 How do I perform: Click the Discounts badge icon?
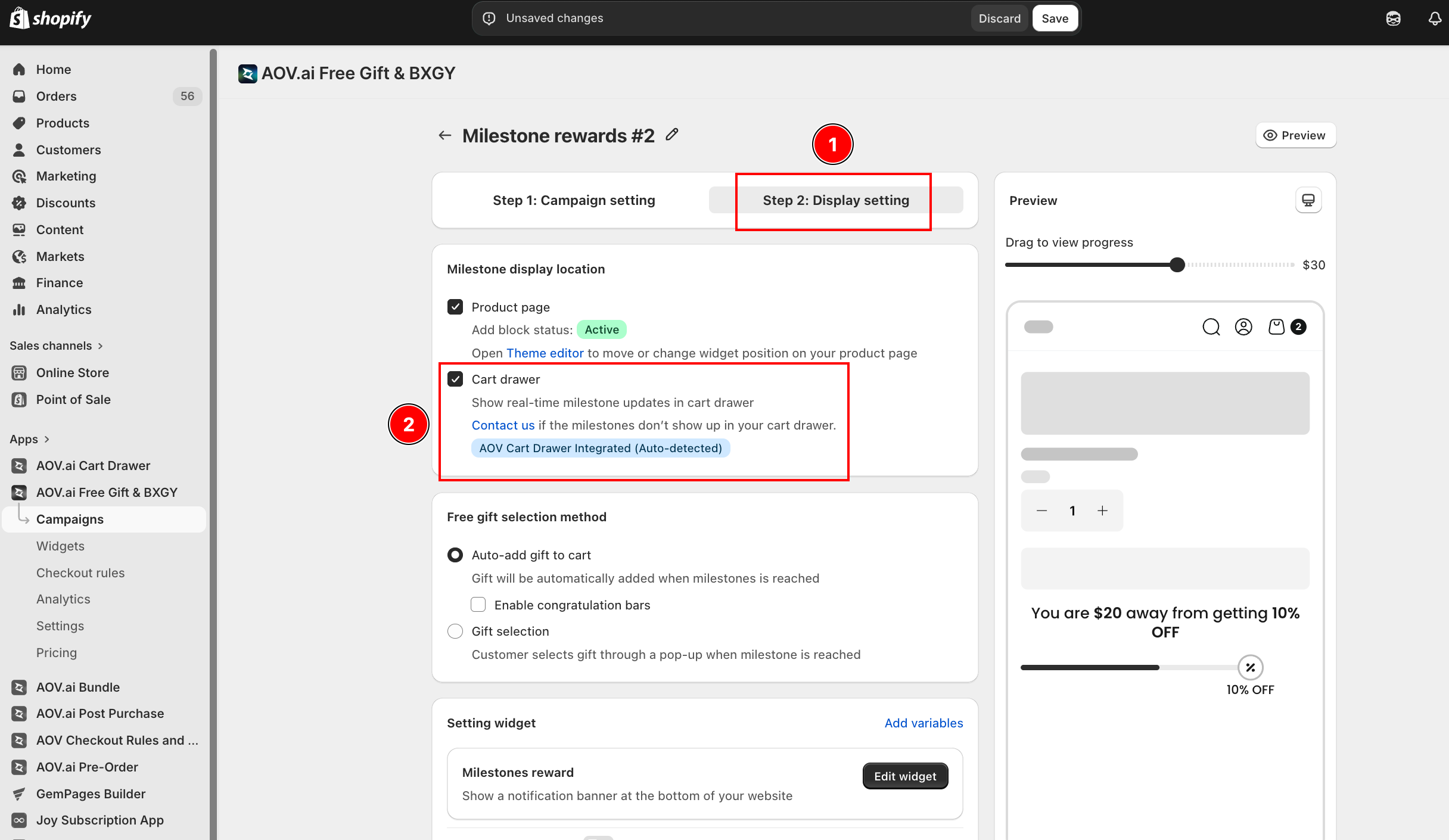(x=19, y=203)
